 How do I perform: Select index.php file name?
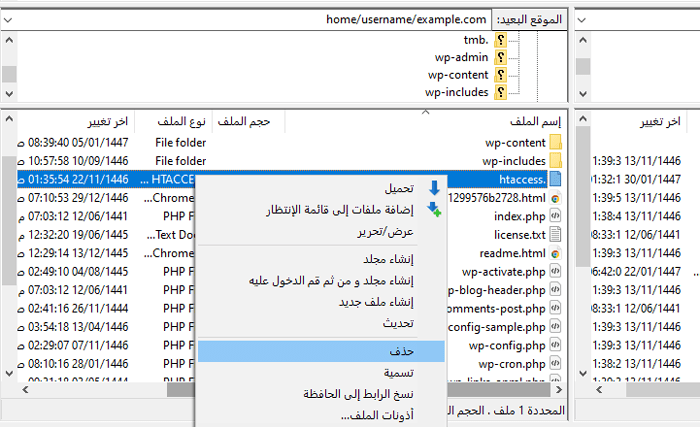point(520,216)
